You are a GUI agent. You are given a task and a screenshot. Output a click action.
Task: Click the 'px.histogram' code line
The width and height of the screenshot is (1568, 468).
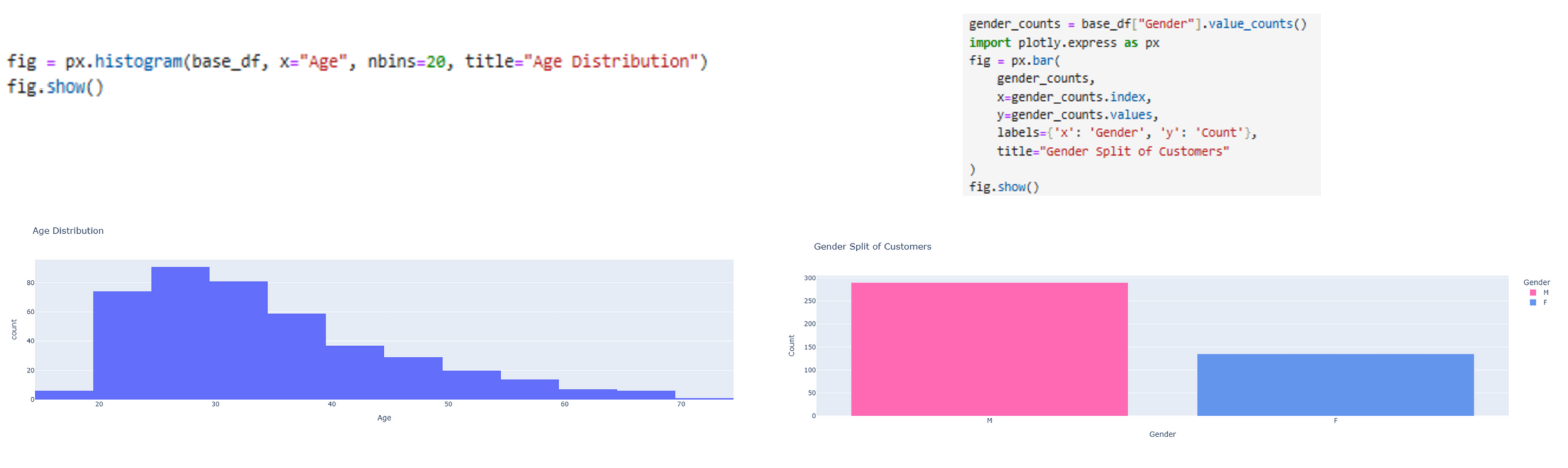click(x=358, y=62)
